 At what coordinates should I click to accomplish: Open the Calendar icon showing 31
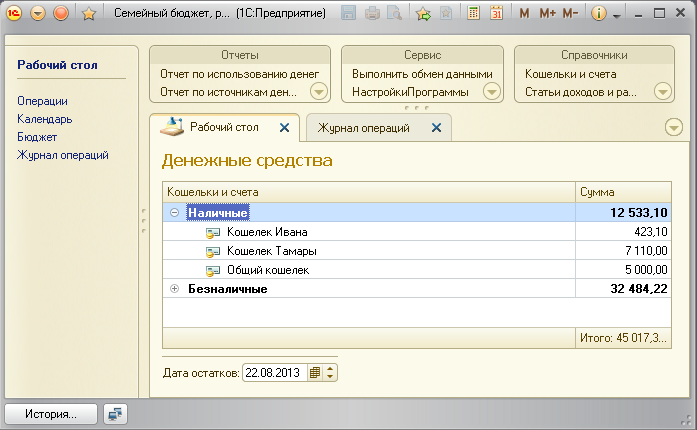tap(497, 13)
